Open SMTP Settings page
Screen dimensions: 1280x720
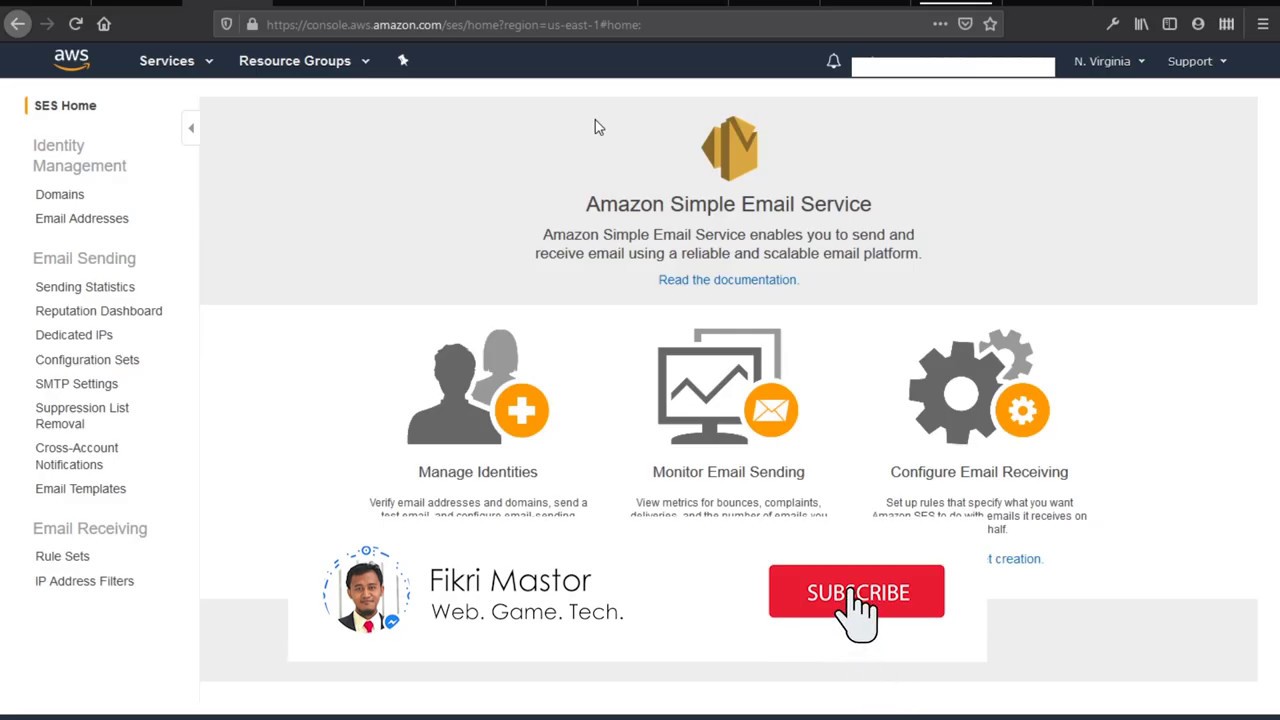[x=77, y=384]
